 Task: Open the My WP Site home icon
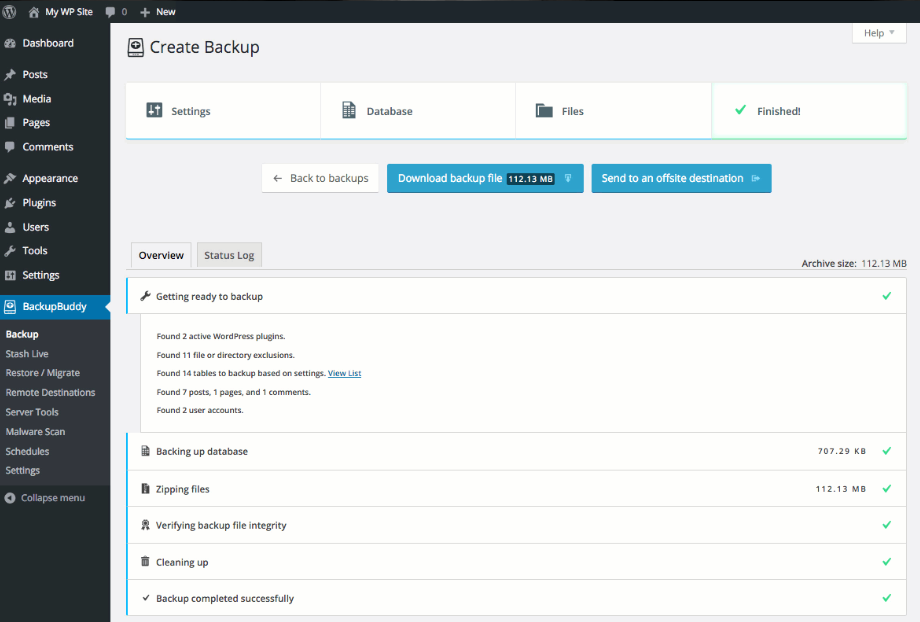point(33,12)
